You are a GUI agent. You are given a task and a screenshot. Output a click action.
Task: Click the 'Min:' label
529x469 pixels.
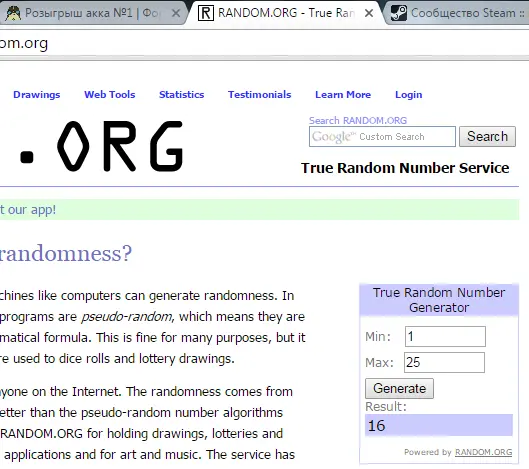click(x=378, y=337)
